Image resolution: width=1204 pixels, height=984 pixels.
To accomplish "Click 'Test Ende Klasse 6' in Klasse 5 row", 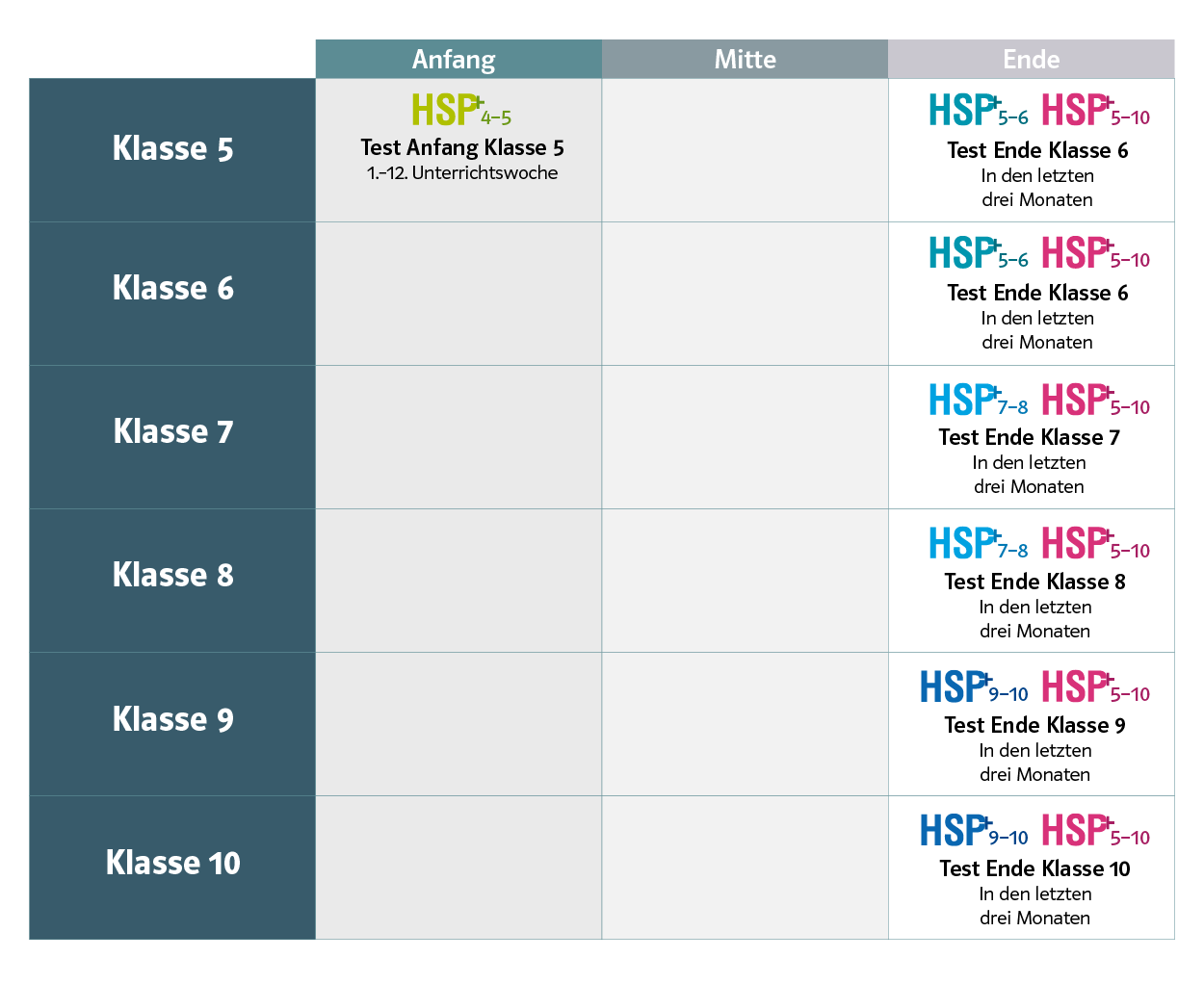I will click(1037, 150).
